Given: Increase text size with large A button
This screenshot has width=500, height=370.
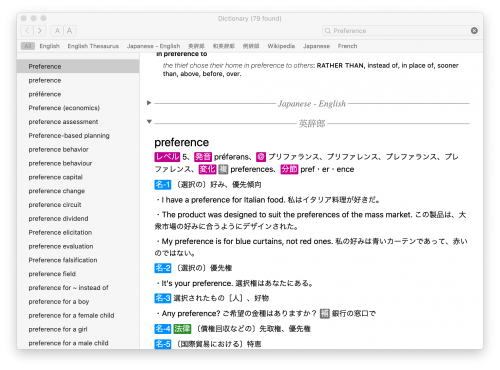Looking at the screenshot, I should pos(70,31).
